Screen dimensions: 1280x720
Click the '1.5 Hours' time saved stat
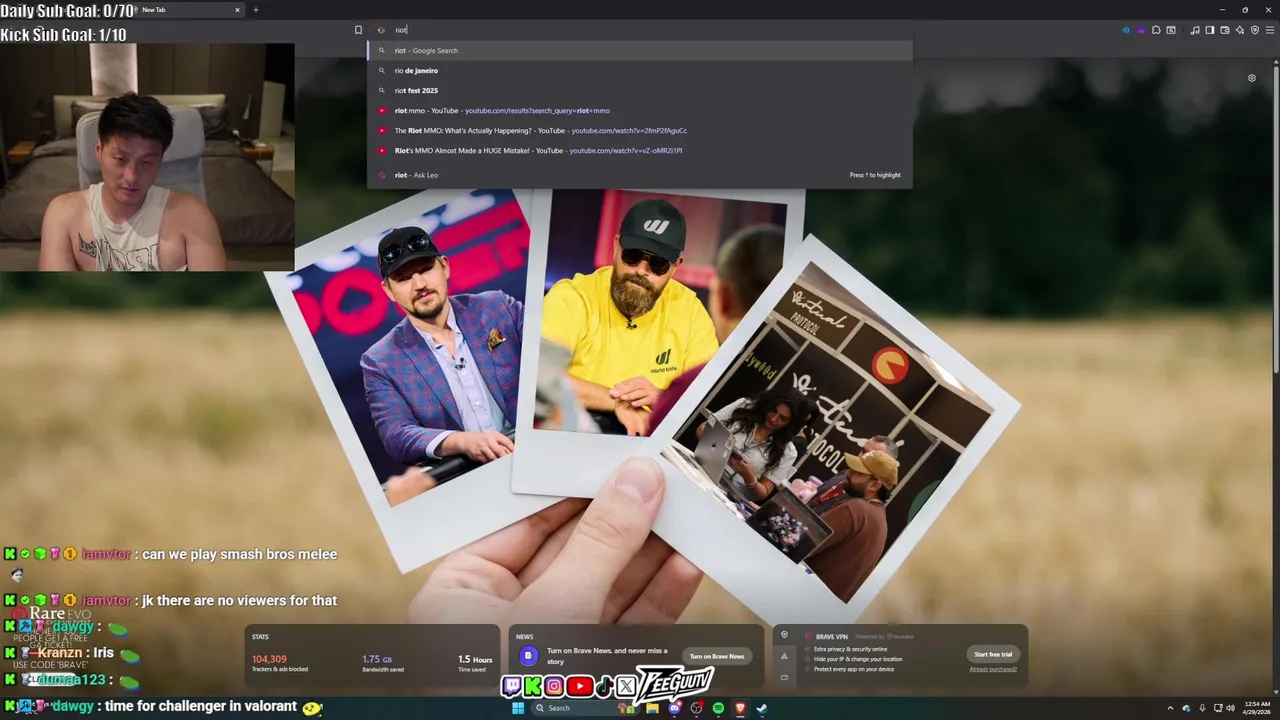coord(475,659)
